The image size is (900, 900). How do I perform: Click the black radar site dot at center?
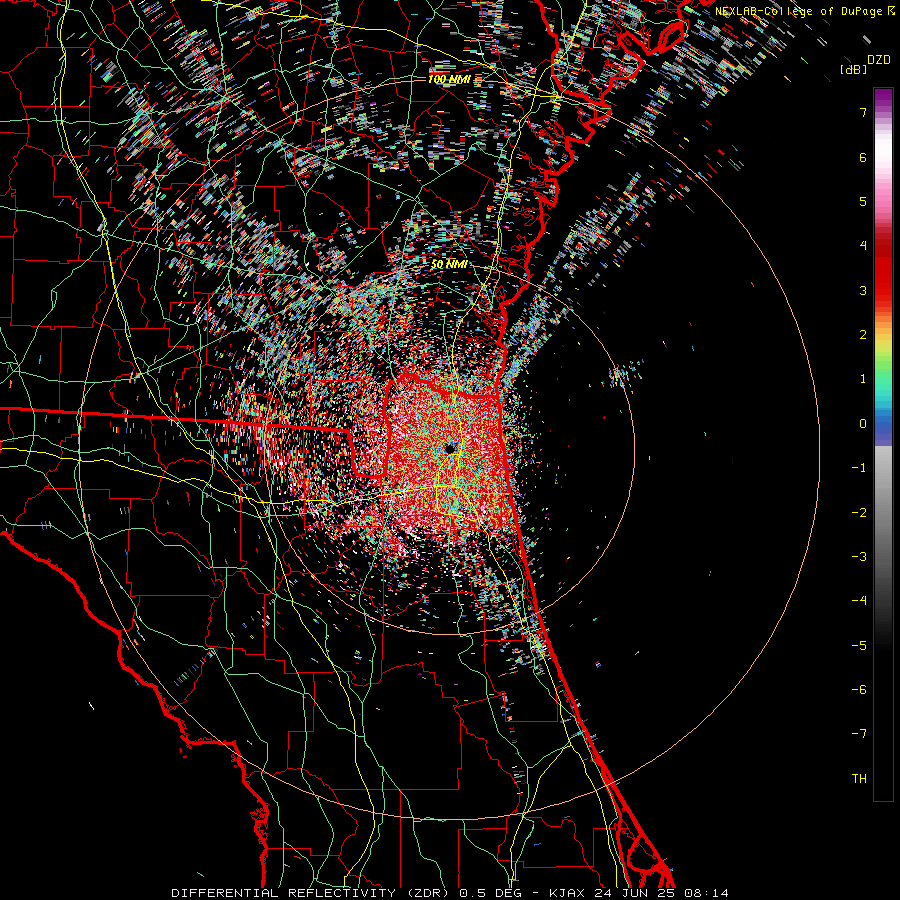451,448
